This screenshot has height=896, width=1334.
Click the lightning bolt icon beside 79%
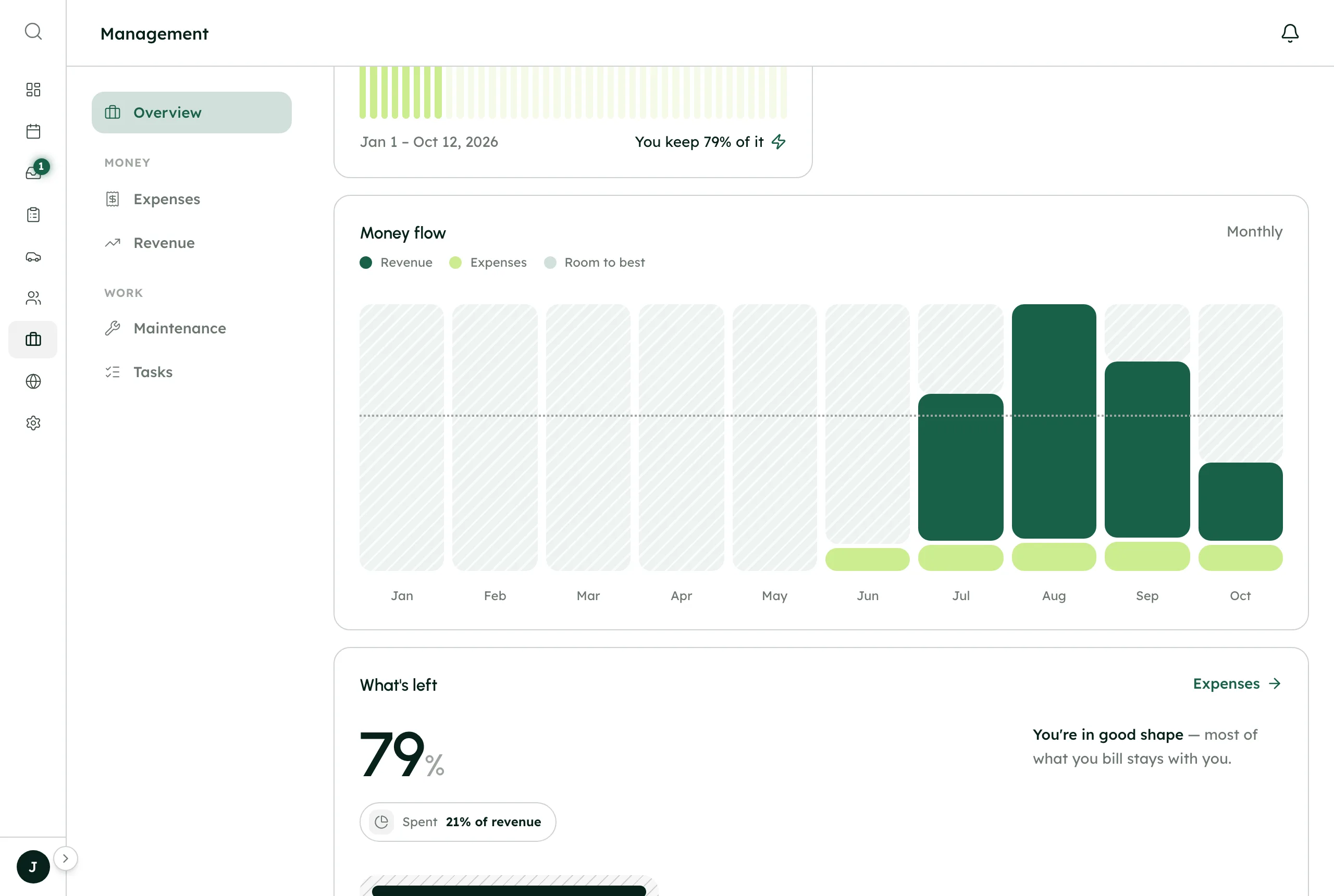click(779, 142)
